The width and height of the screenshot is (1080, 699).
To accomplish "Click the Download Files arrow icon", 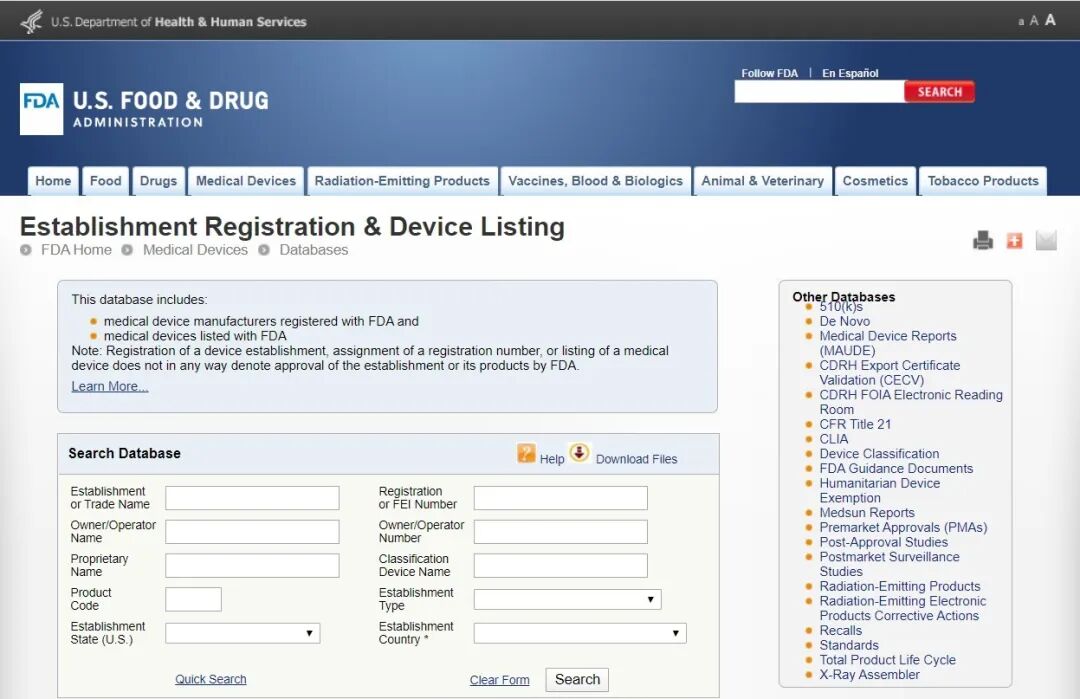I will [x=579, y=452].
